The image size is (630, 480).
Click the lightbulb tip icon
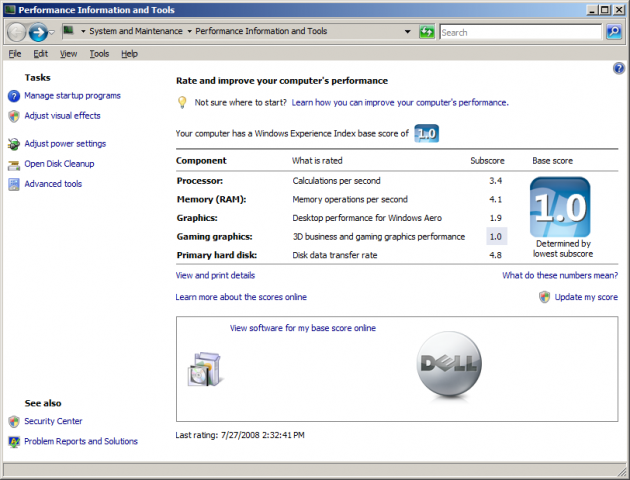pos(182,102)
